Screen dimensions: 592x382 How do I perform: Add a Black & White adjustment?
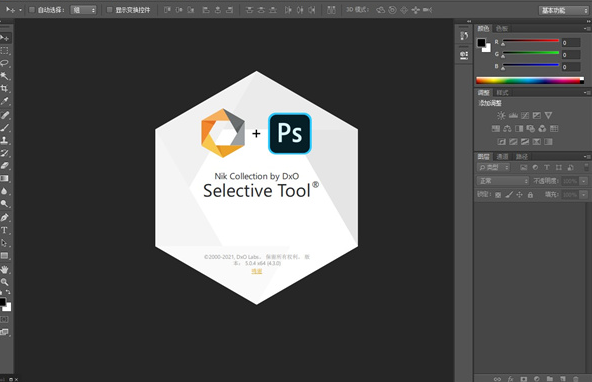(x=519, y=129)
